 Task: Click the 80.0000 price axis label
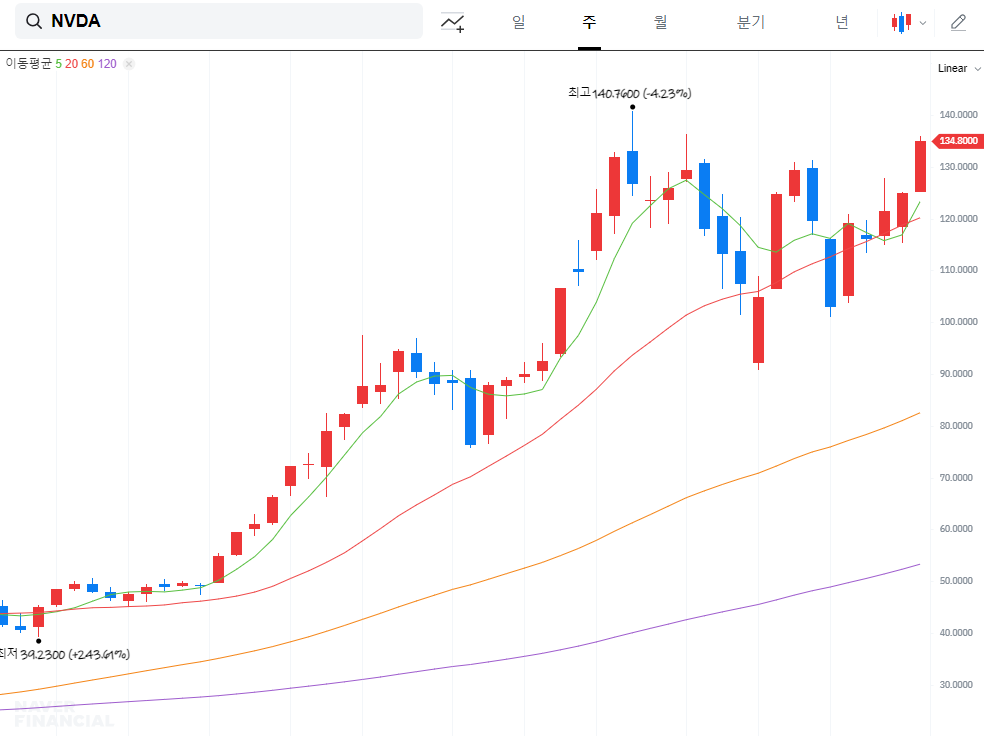tap(956, 425)
